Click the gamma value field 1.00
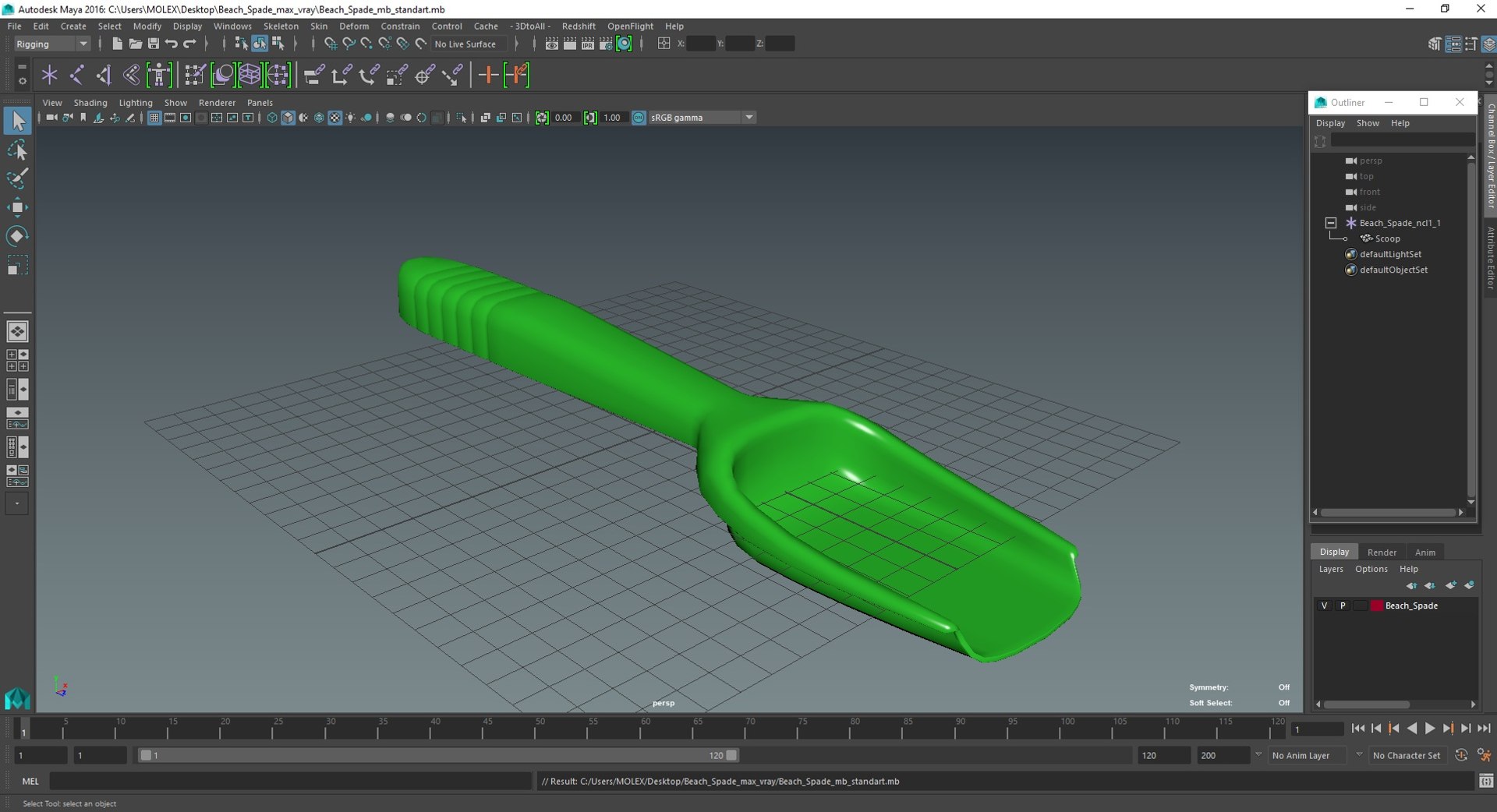The width and height of the screenshot is (1497, 812). [613, 118]
